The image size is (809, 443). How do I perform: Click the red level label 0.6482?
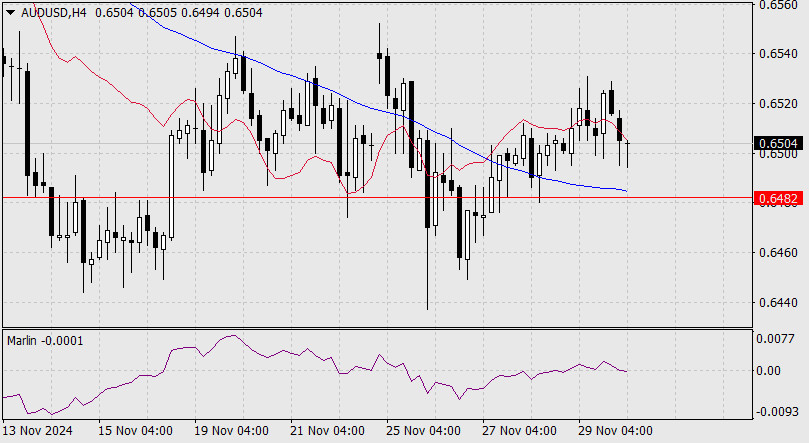pos(778,198)
